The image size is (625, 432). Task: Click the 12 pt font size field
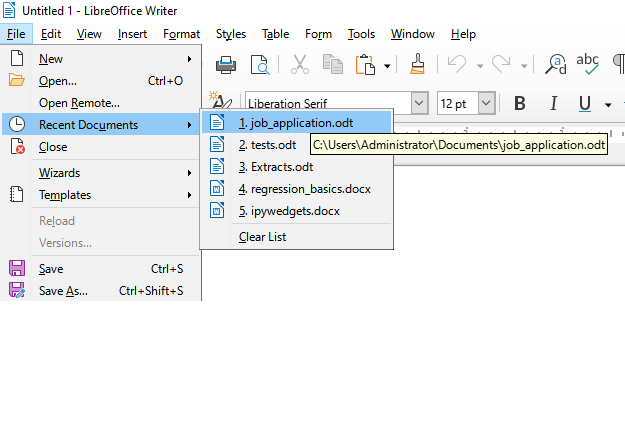pyautogui.click(x=458, y=104)
